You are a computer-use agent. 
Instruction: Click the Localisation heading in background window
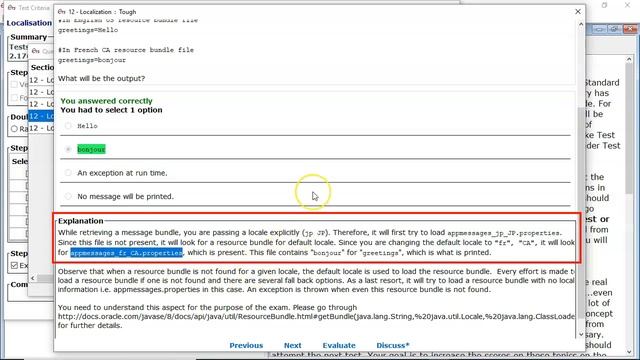coord(29,23)
